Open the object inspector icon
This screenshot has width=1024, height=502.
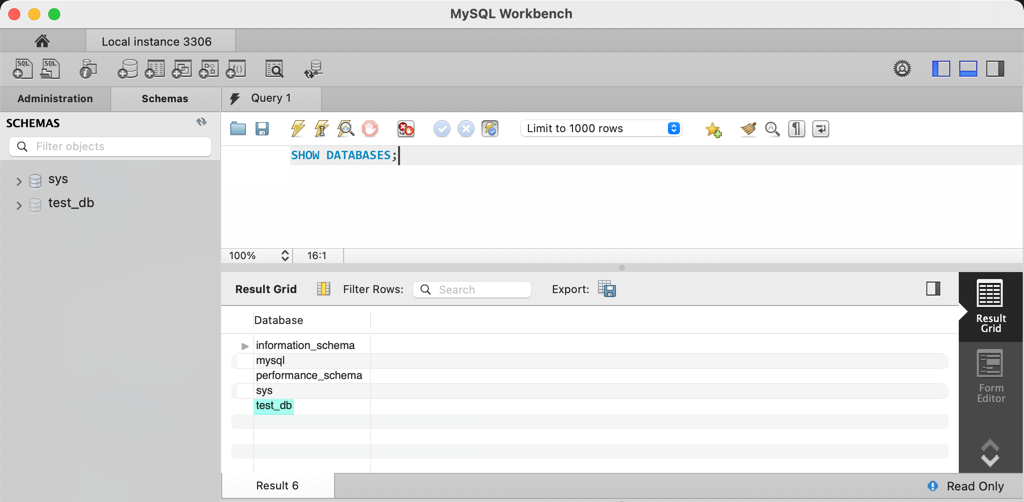88,69
